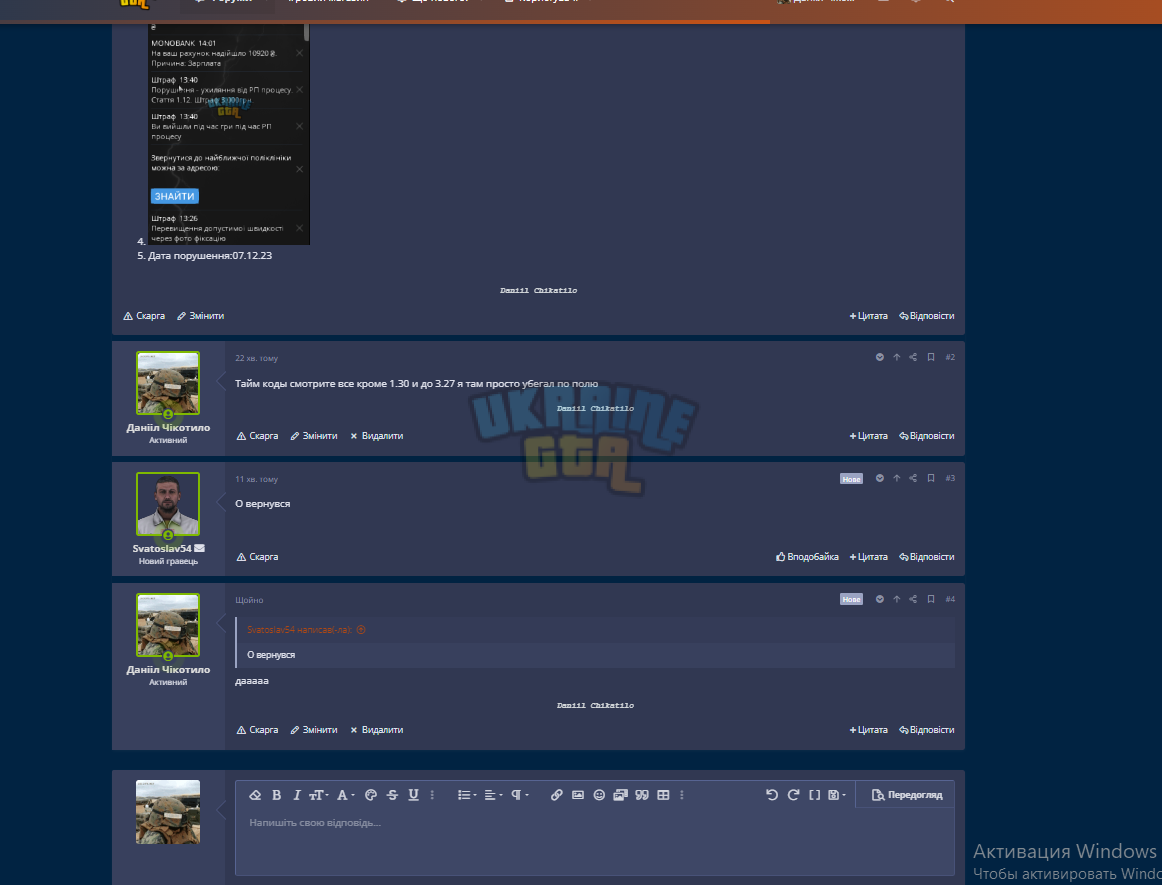This screenshot has height=885, width=1162.
Task: Expand more insert options in editor
Action: 682,795
